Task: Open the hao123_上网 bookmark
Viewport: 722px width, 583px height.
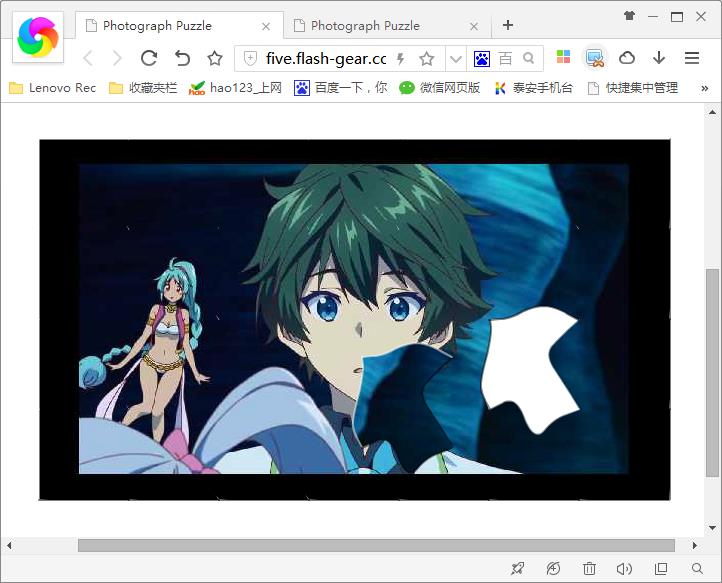Action: pos(235,88)
